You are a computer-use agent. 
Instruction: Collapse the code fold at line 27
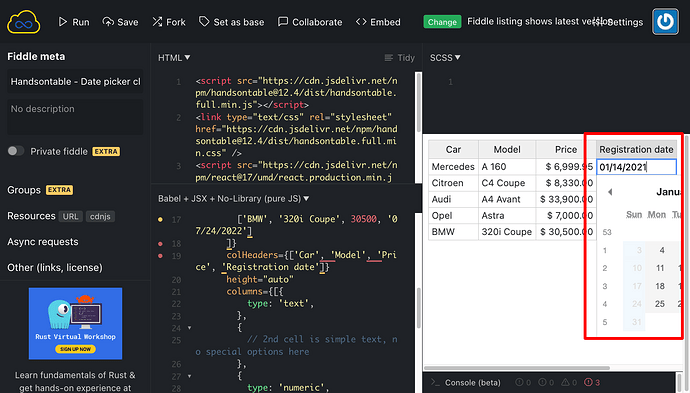click(190, 376)
